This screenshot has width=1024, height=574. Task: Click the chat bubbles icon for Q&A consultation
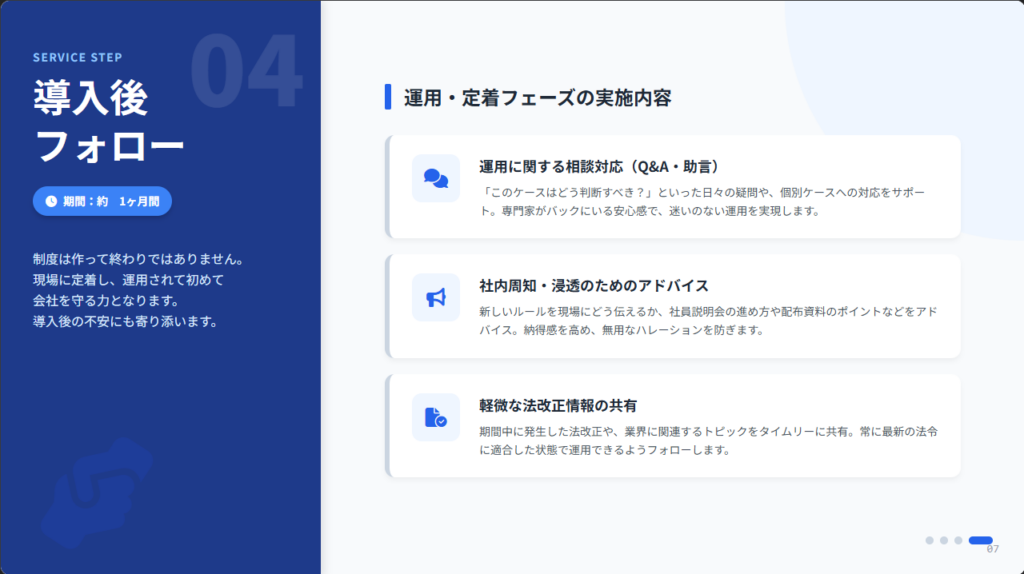436,178
